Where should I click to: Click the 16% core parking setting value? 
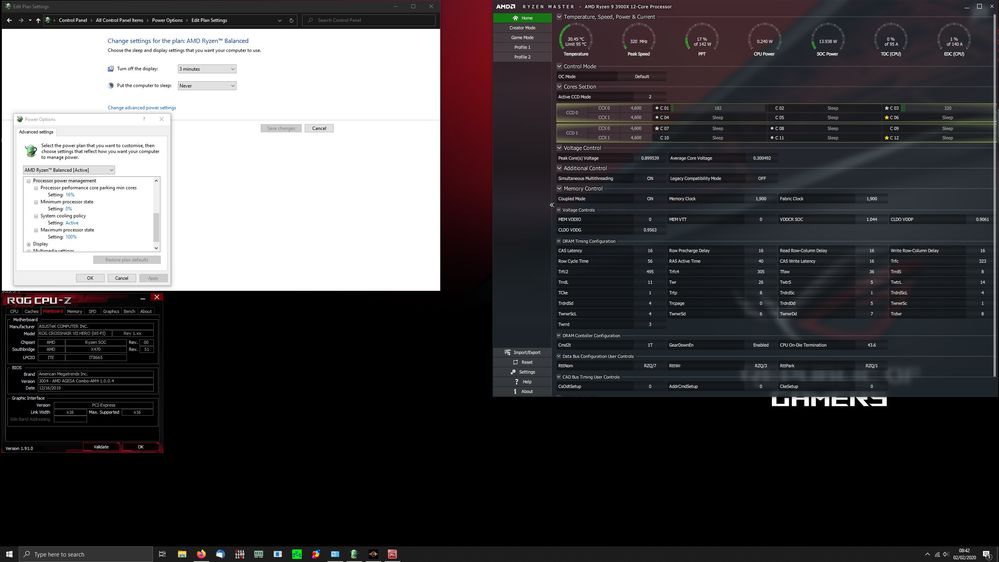click(x=70, y=195)
